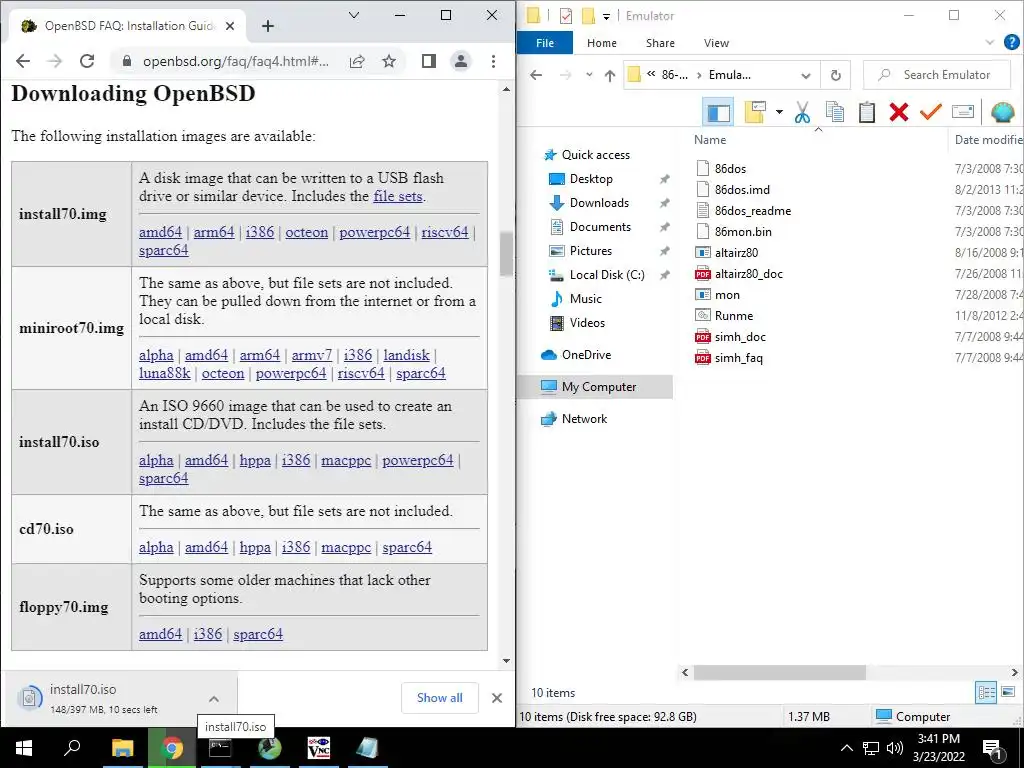Switch to large icons view in Explorer
The image size is (1024, 768).
coord(1008,692)
